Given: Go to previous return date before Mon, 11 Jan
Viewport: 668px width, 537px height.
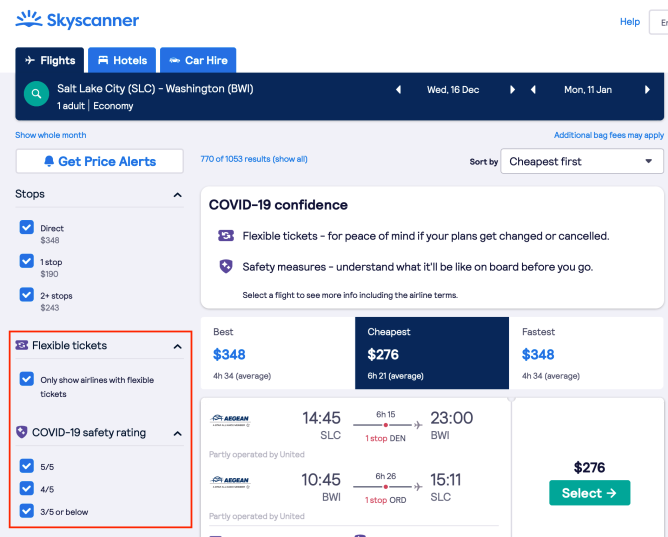Looking at the screenshot, I should 533,89.
